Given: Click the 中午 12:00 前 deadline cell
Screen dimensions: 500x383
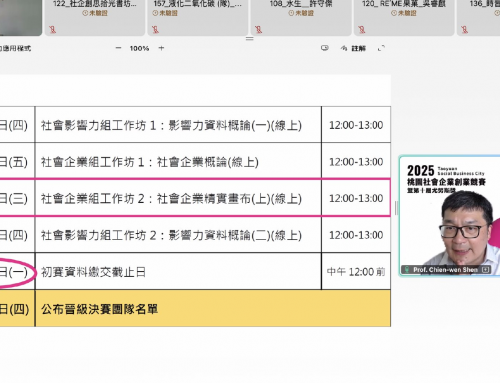Looking at the screenshot, I should click(x=356, y=272).
